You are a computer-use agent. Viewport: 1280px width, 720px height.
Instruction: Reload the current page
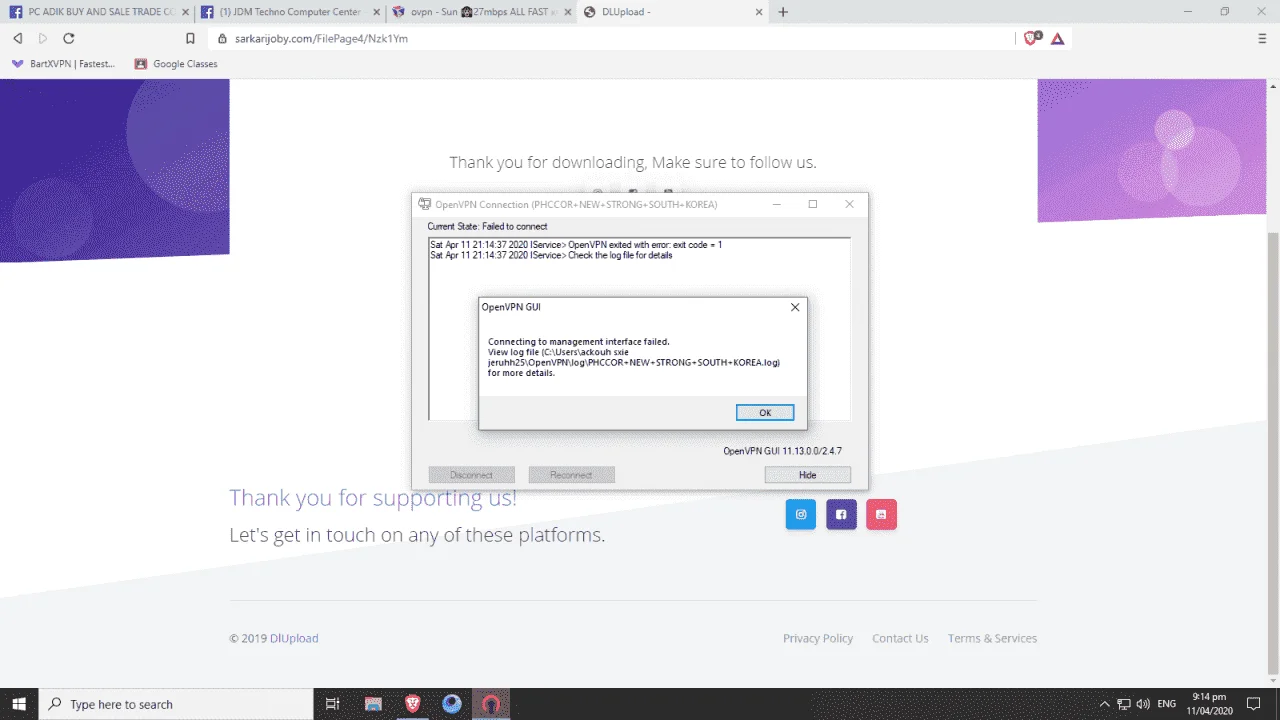click(x=69, y=38)
